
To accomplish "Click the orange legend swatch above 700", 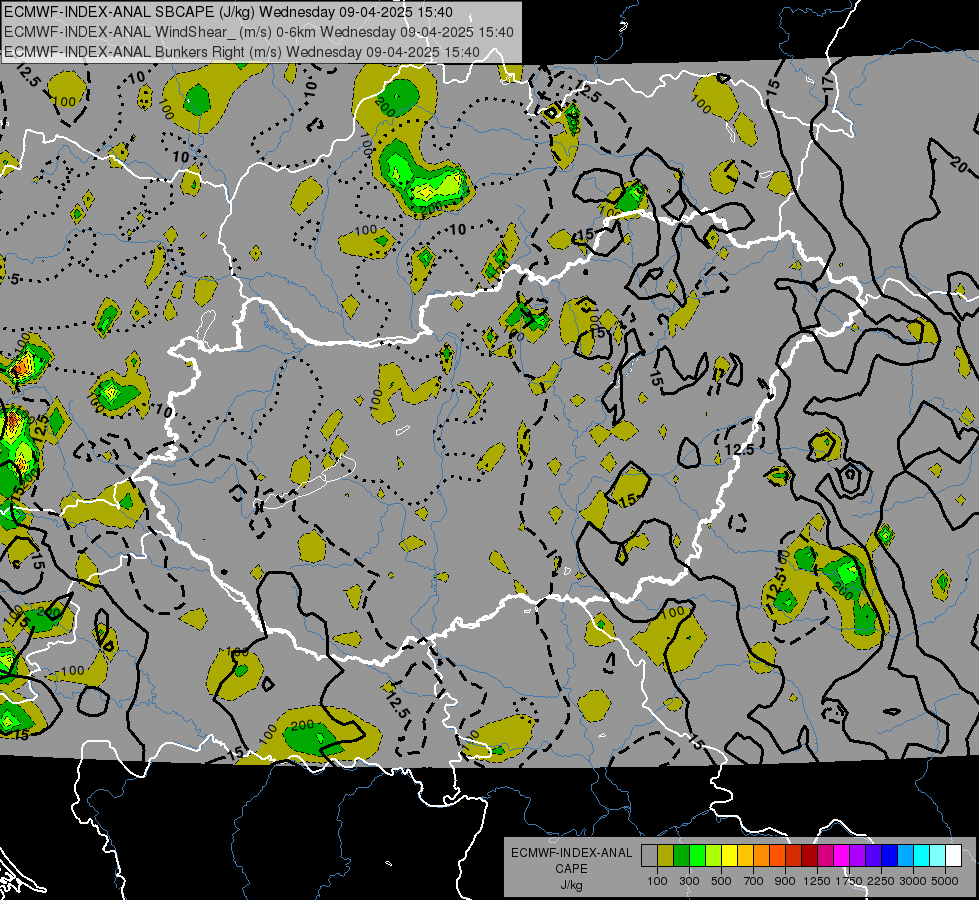I will coord(762,856).
